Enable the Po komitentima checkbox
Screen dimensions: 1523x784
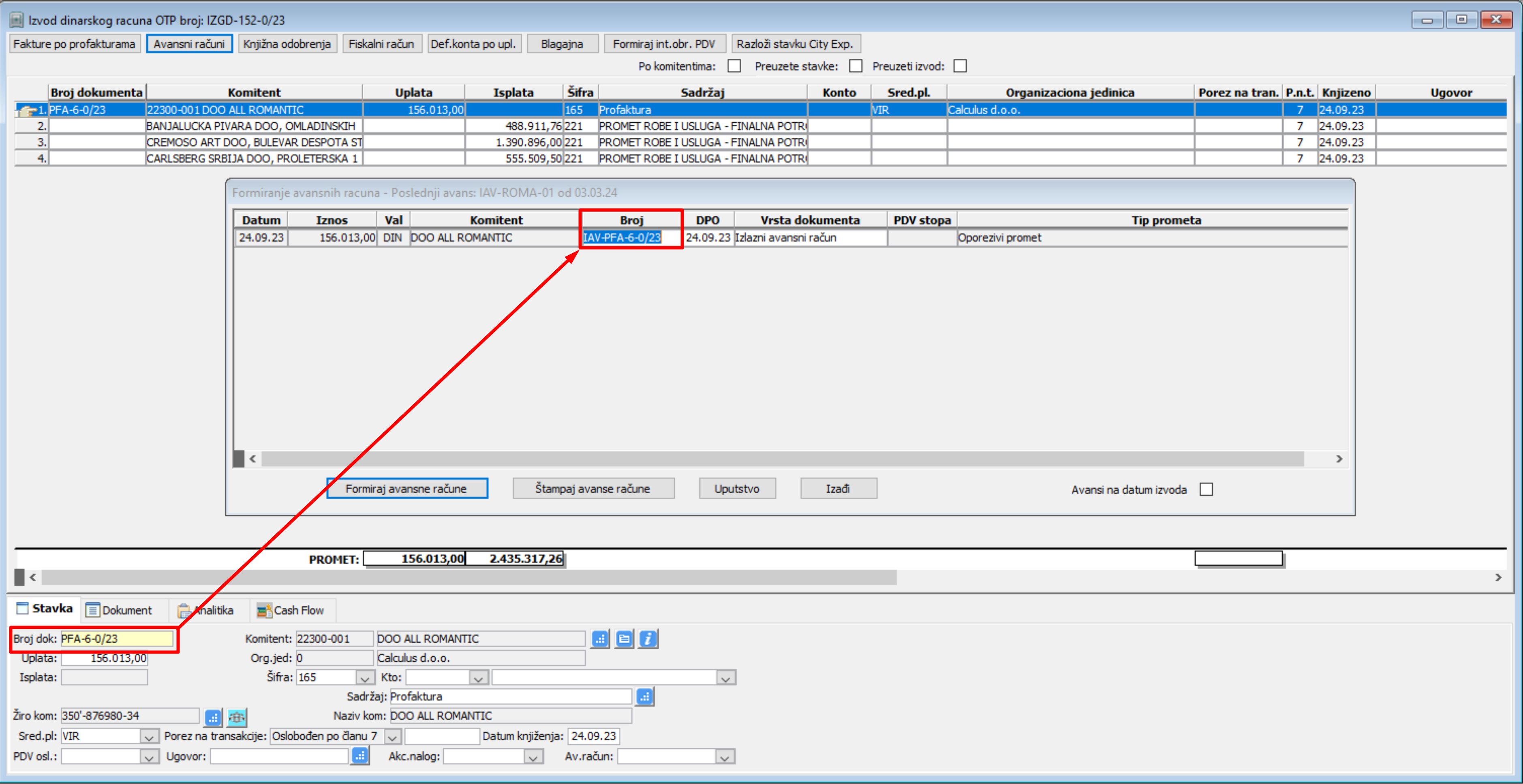click(734, 66)
